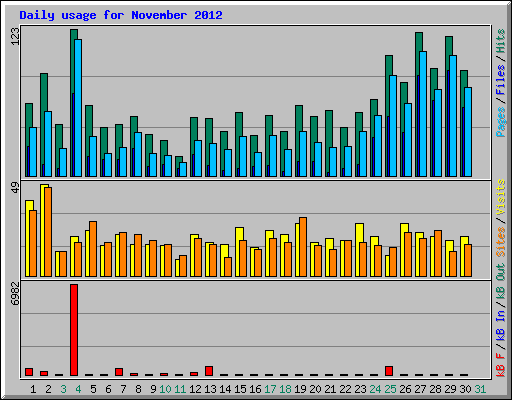Click the yellow visits bar for day 1
Screen dimensions: 512x400
(x=27, y=238)
